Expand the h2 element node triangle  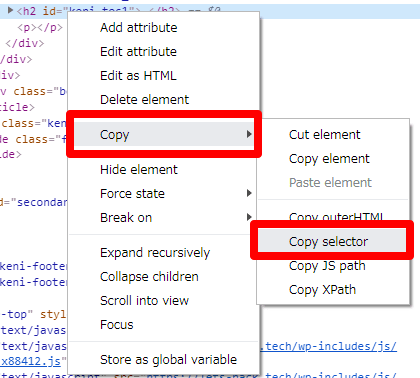[x=10, y=10]
